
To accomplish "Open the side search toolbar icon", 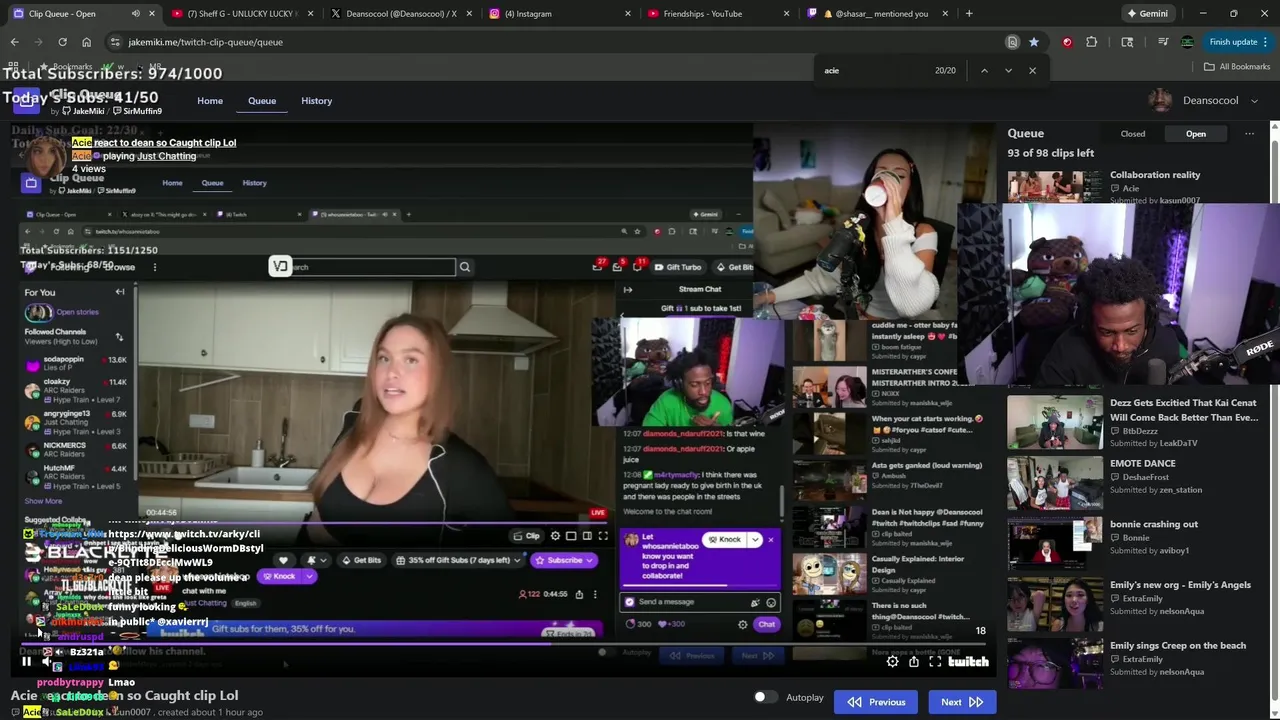I will pyautogui.click(x=1127, y=42).
